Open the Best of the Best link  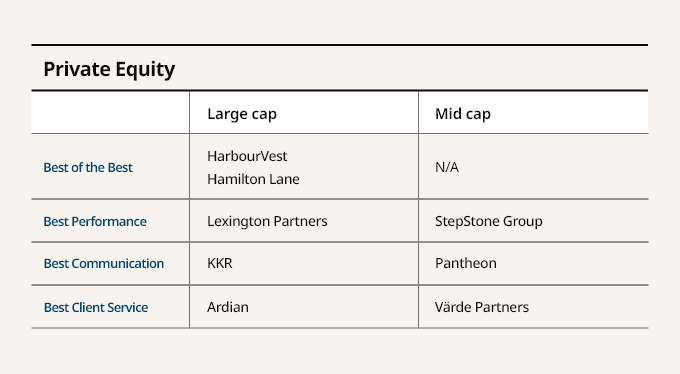point(88,167)
